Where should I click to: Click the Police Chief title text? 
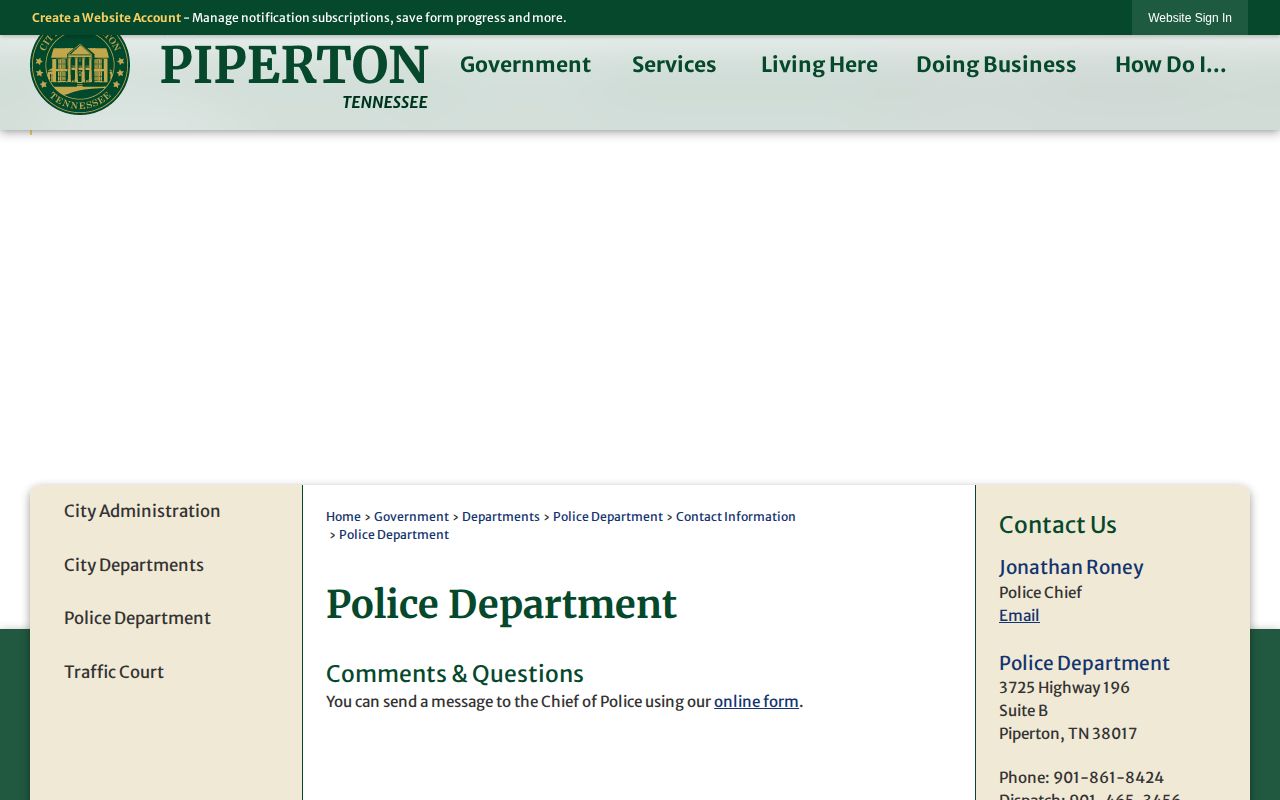click(x=1040, y=593)
